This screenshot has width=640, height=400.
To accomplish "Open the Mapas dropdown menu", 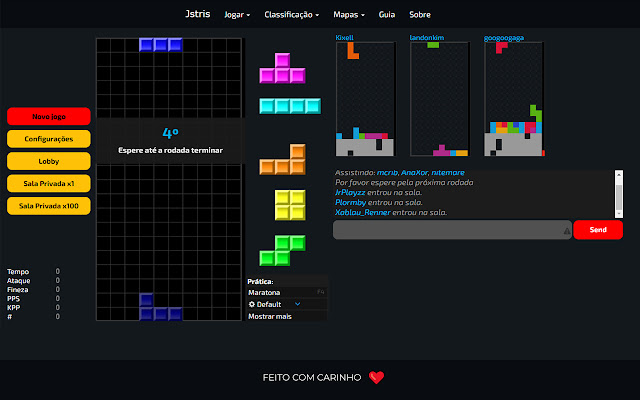I will click(349, 15).
